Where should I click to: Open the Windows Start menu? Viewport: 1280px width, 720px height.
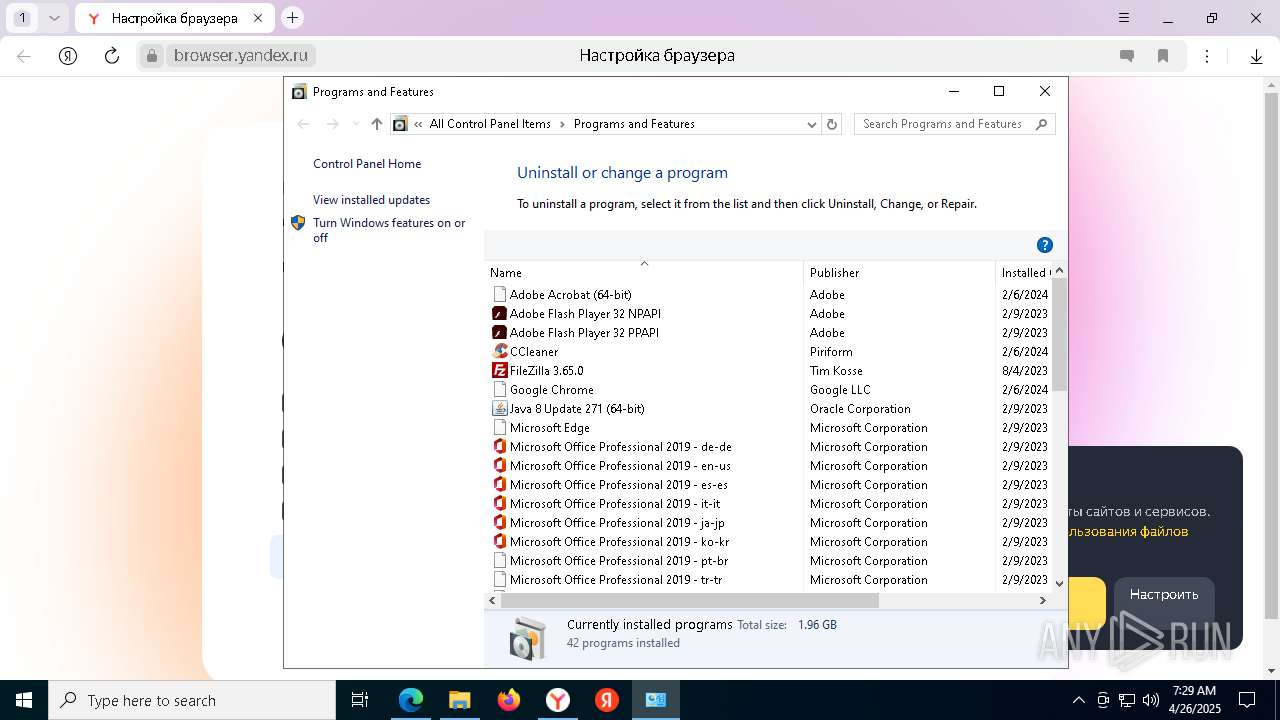[x=24, y=700]
